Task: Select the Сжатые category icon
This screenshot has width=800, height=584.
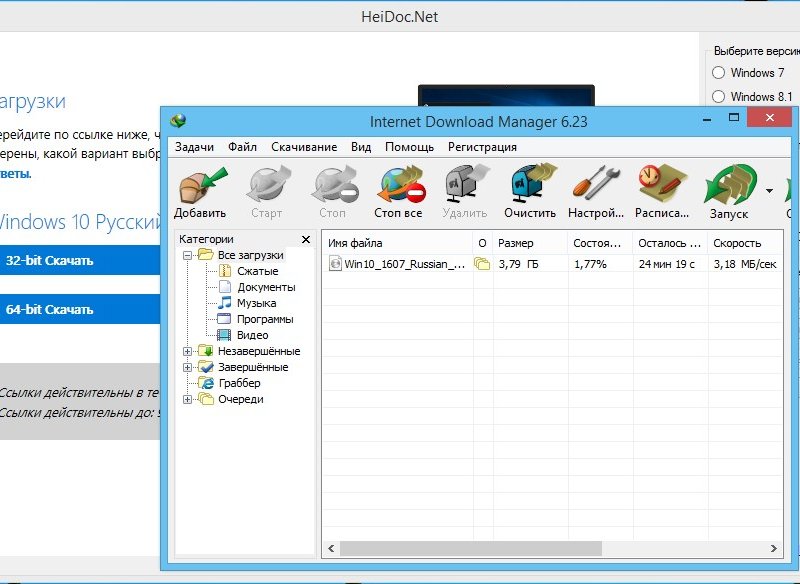Action: pyautogui.click(x=225, y=271)
